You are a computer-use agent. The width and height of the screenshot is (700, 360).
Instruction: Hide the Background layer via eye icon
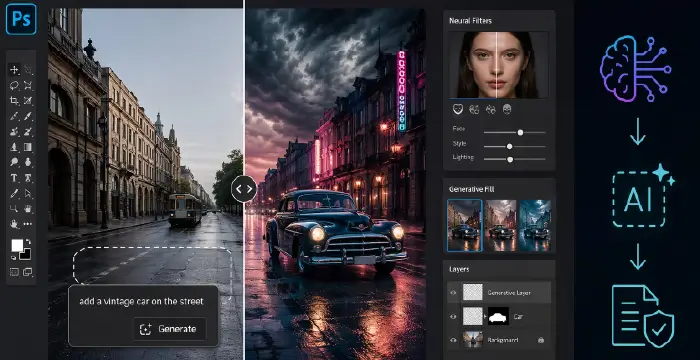pos(453,340)
